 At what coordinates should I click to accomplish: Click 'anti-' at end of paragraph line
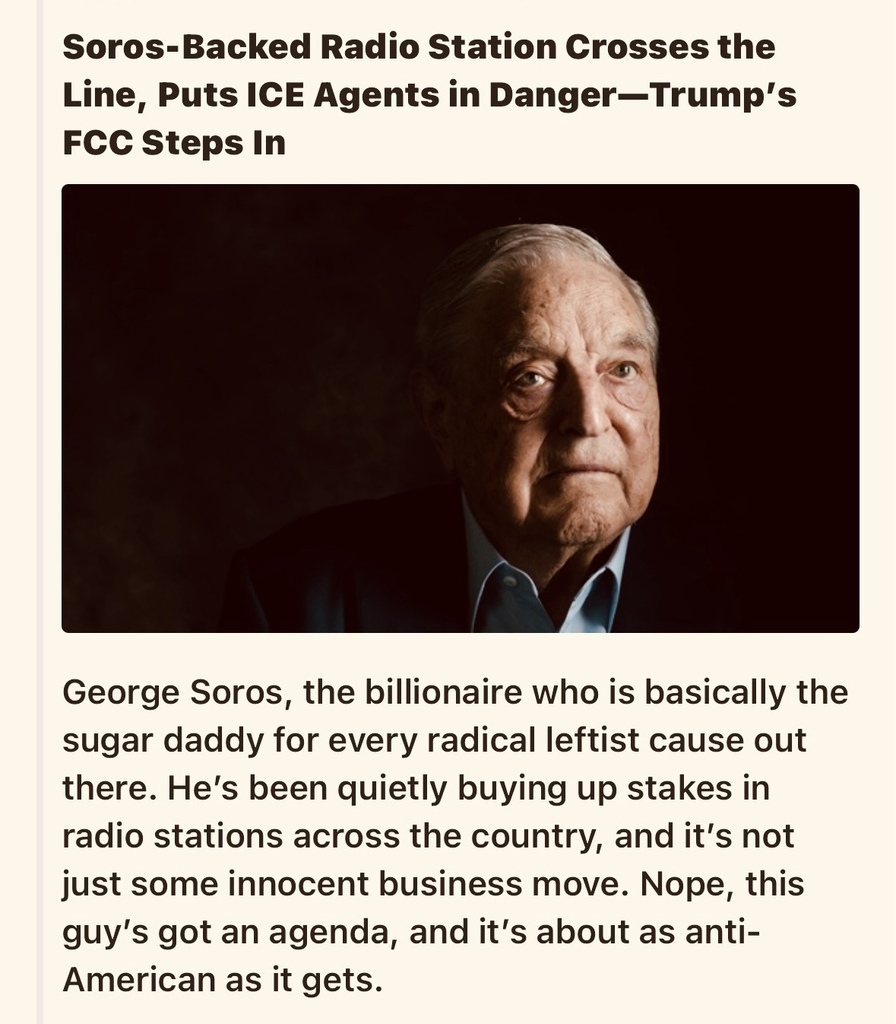click(722, 932)
